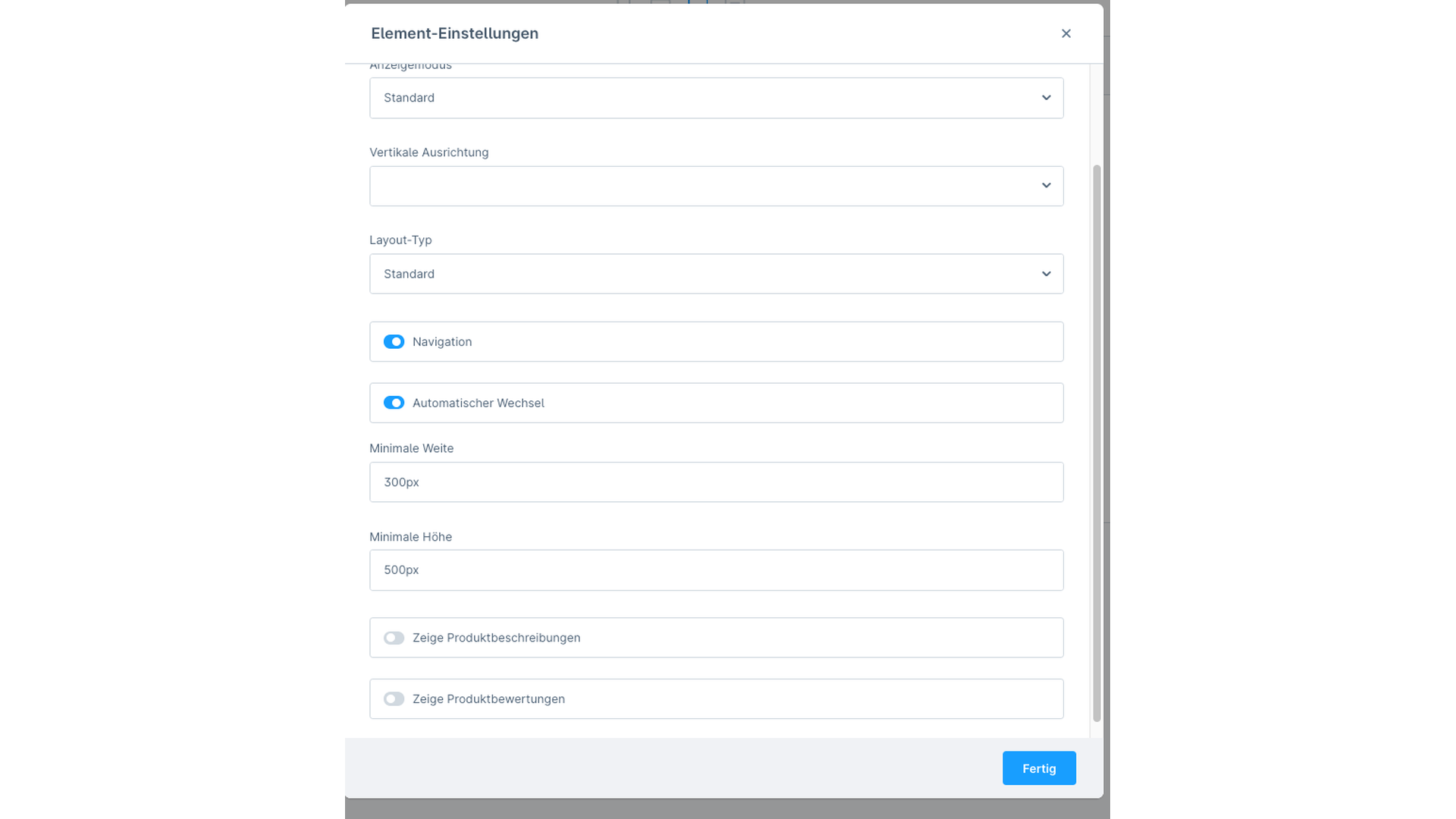Open the Layout-Typ Standard dropdown

coord(716,274)
